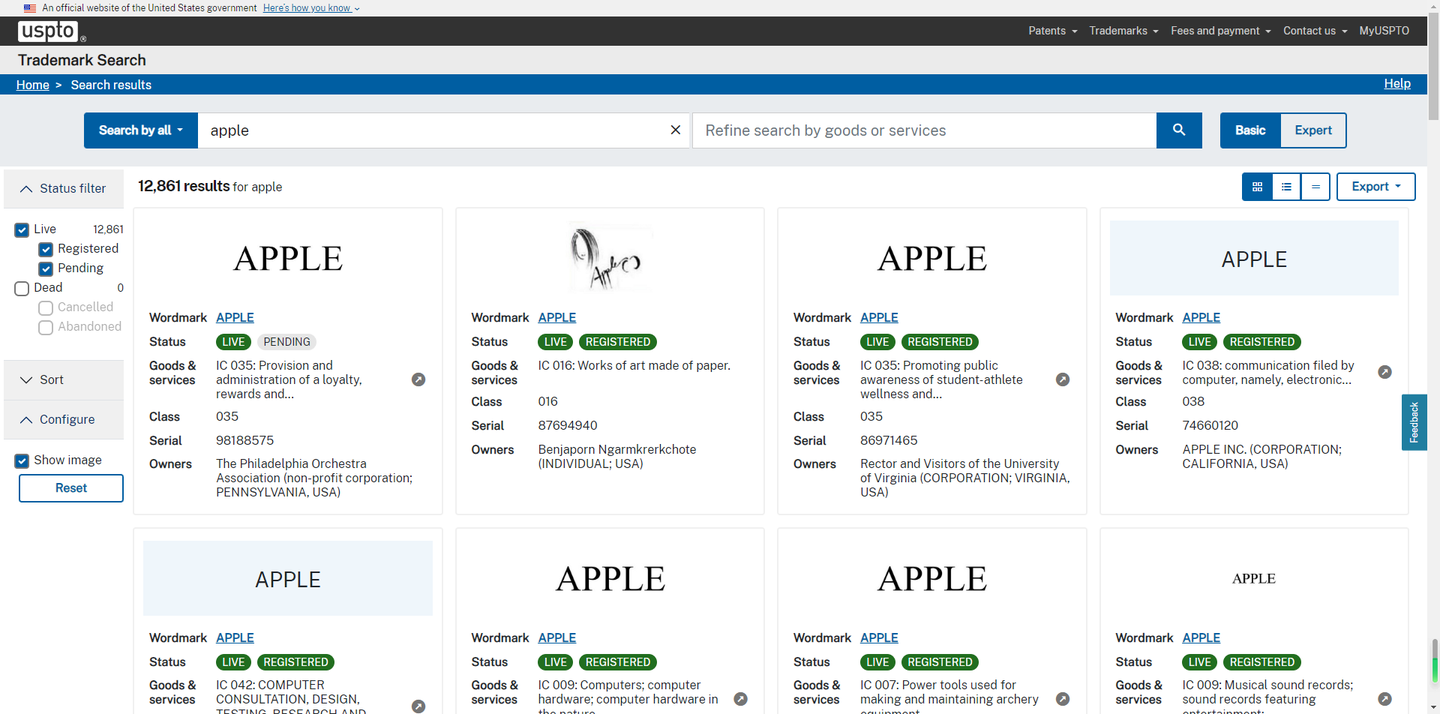Collapse the Status filter section
Screen dimensions: 1440x714
[x=64, y=188]
